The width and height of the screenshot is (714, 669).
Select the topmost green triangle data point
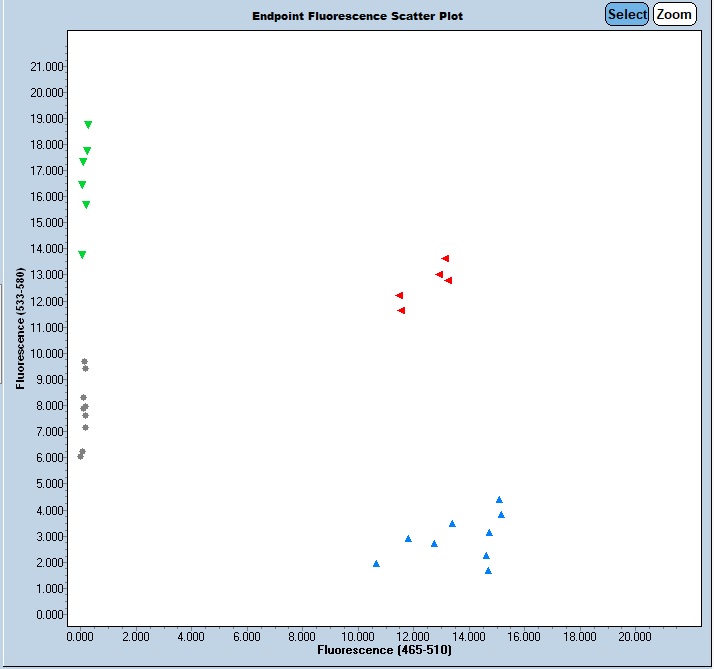pyautogui.click(x=88, y=125)
